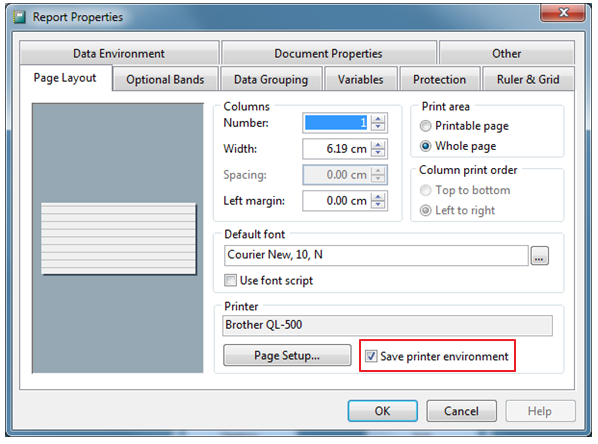Toggle Save printer environment checkbox
The width and height of the screenshot is (598, 444).
371,356
